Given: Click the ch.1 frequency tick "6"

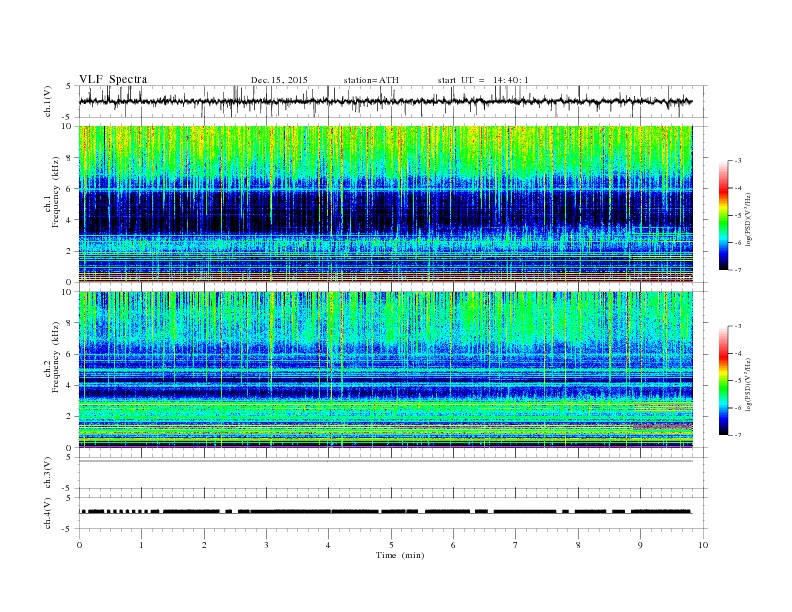Looking at the screenshot, I should pyautogui.click(x=70, y=189).
